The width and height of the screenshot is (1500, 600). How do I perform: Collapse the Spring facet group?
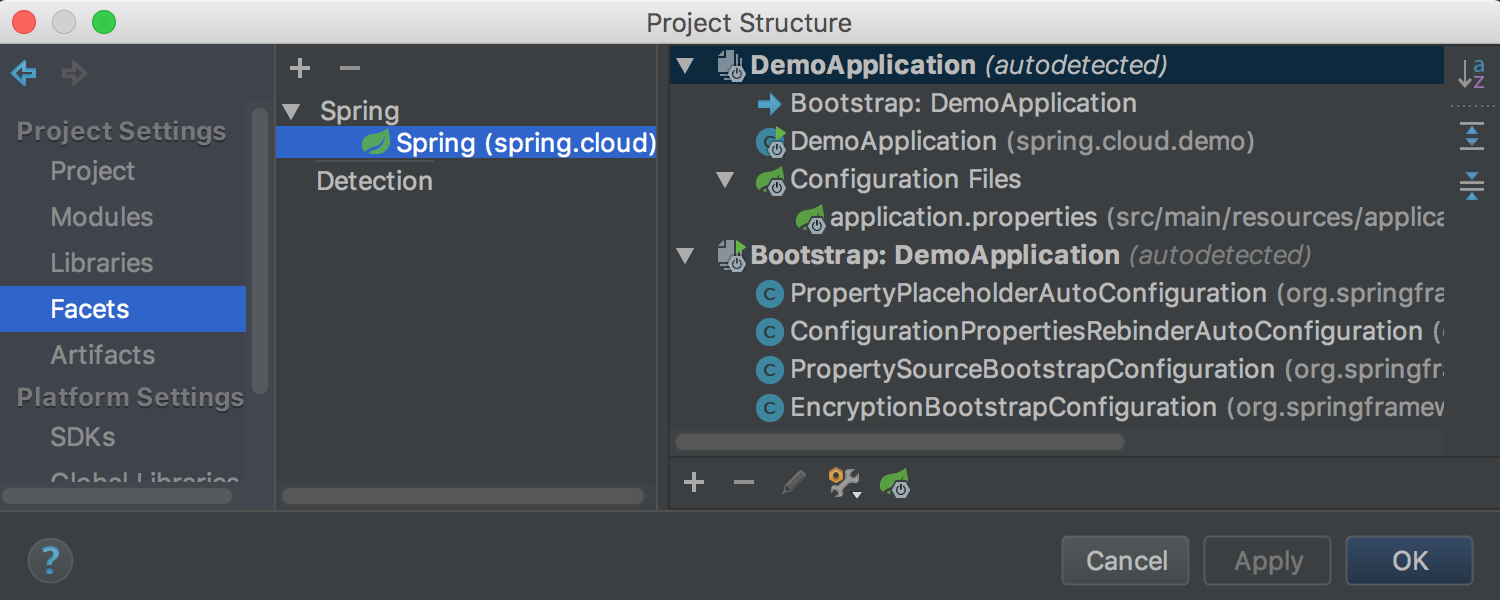[291, 111]
